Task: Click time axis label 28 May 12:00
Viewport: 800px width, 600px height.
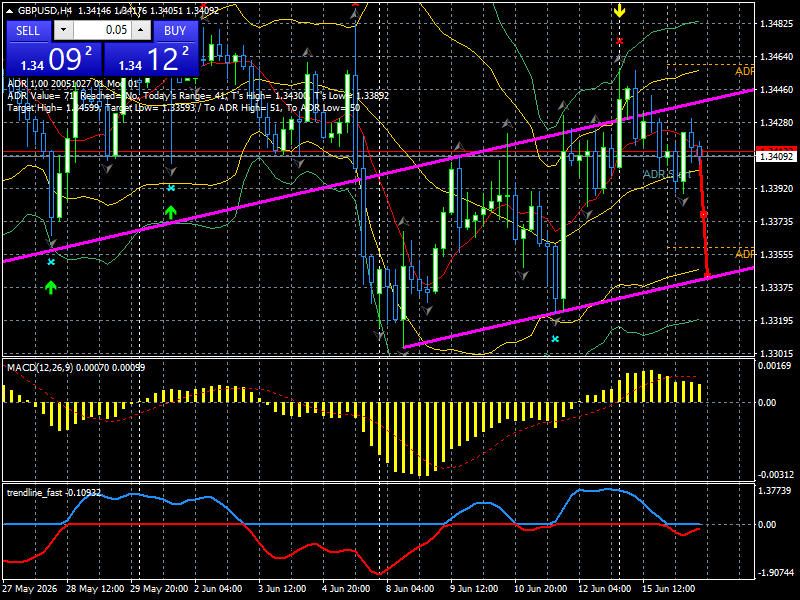Action: pyautogui.click(x=95, y=588)
